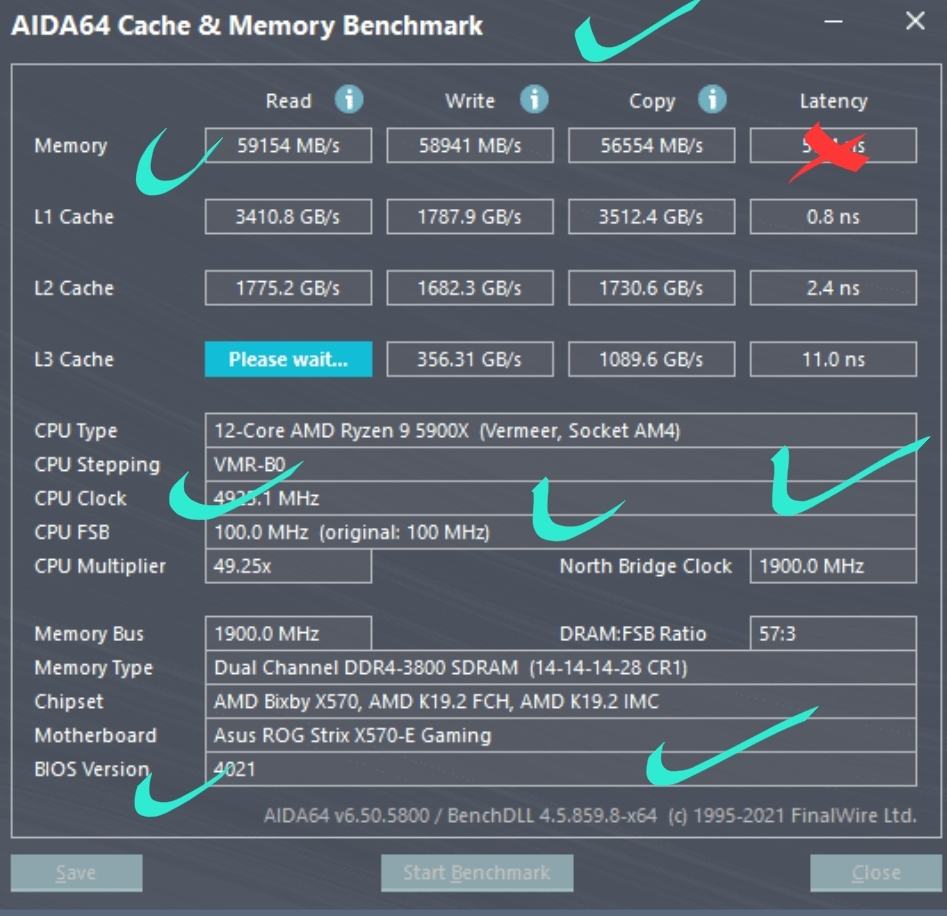Viewport: 947px width, 916px height.
Task: Click North Bridge Clock value 1900.0 MHz
Action: click(x=833, y=566)
